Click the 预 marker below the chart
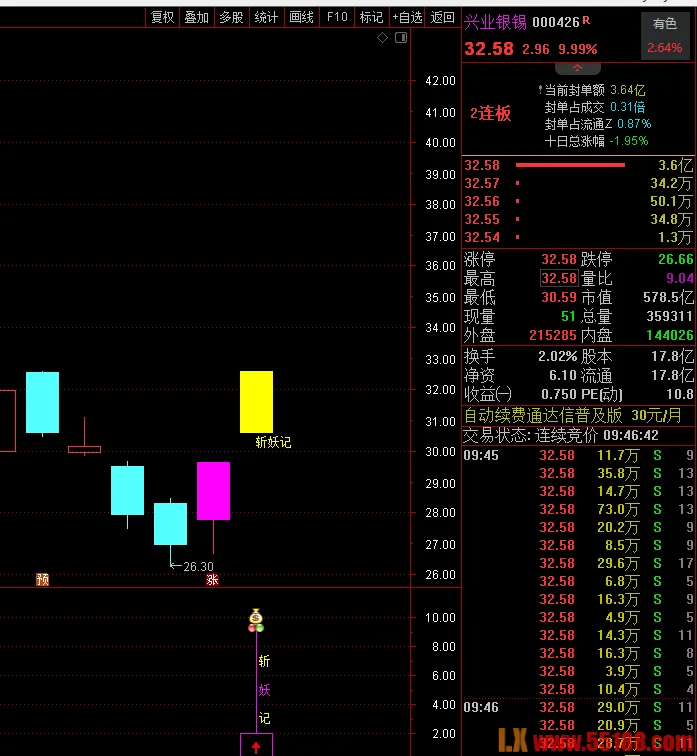Screen dimensions: 697x756 click(42, 579)
